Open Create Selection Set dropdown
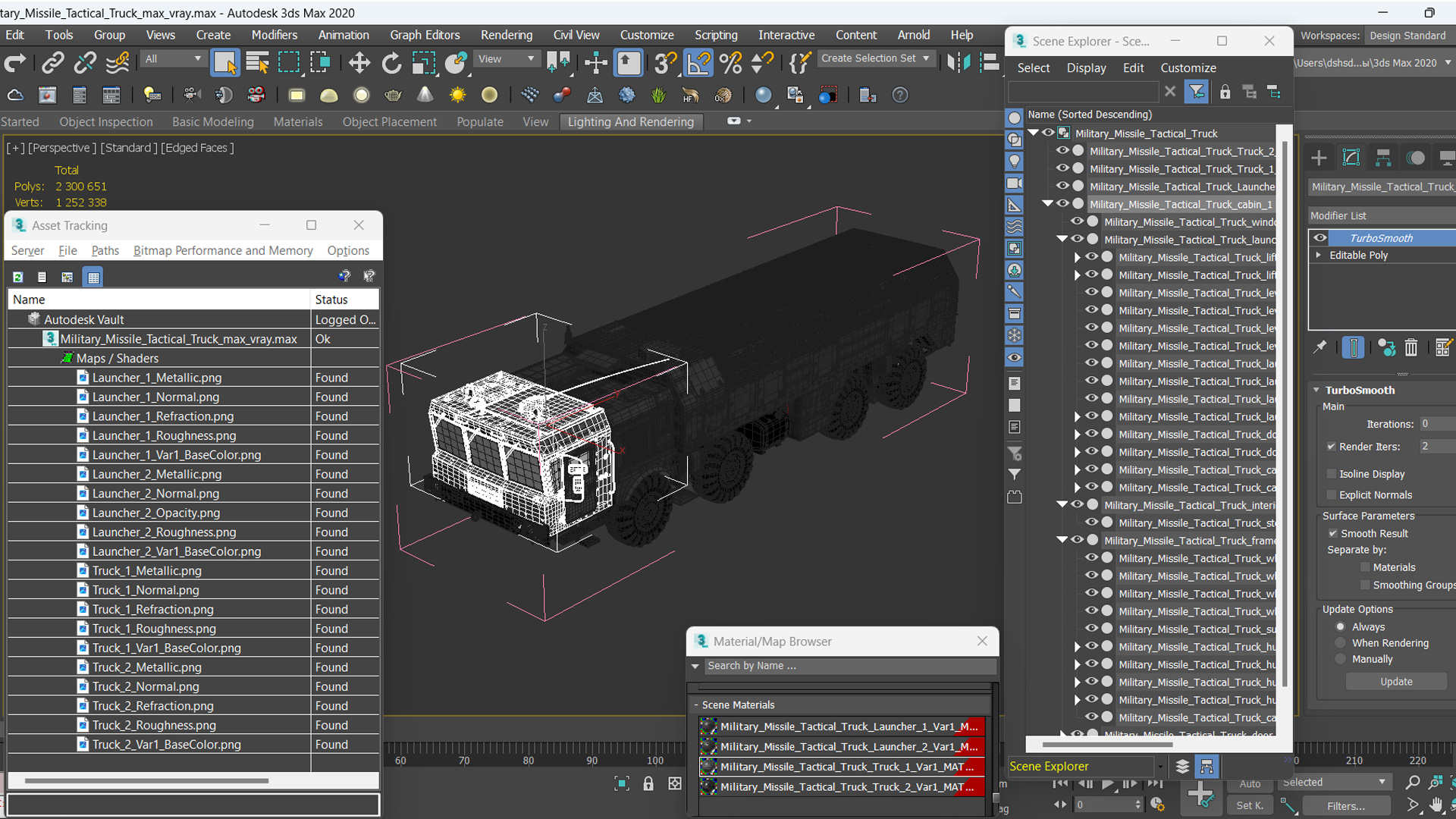The width and height of the screenshot is (1456, 819). [x=876, y=58]
